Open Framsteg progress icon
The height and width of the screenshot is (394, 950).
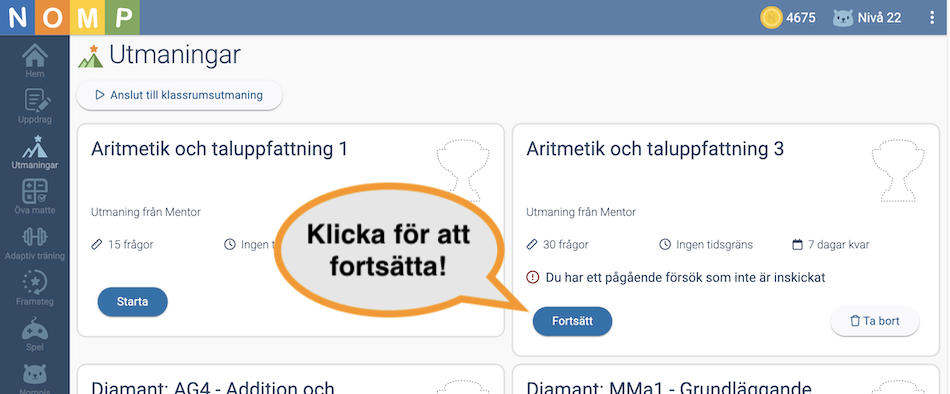pyautogui.click(x=35, y=282)
